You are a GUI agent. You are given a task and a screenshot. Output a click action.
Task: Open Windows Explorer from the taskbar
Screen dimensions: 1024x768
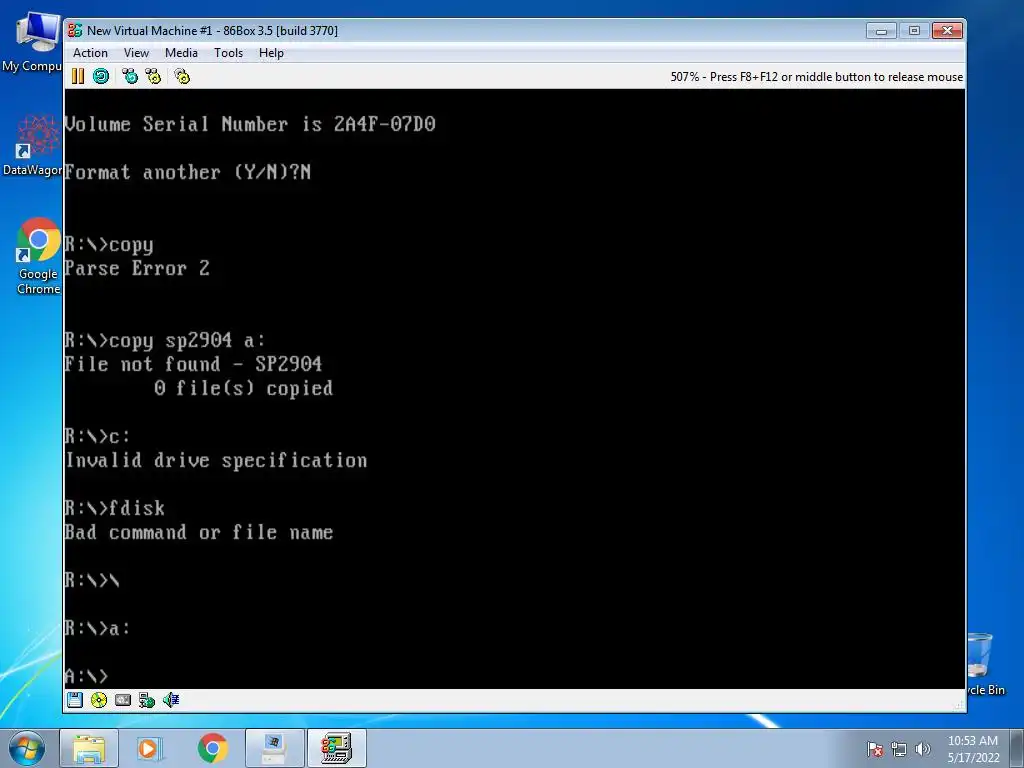89,748
